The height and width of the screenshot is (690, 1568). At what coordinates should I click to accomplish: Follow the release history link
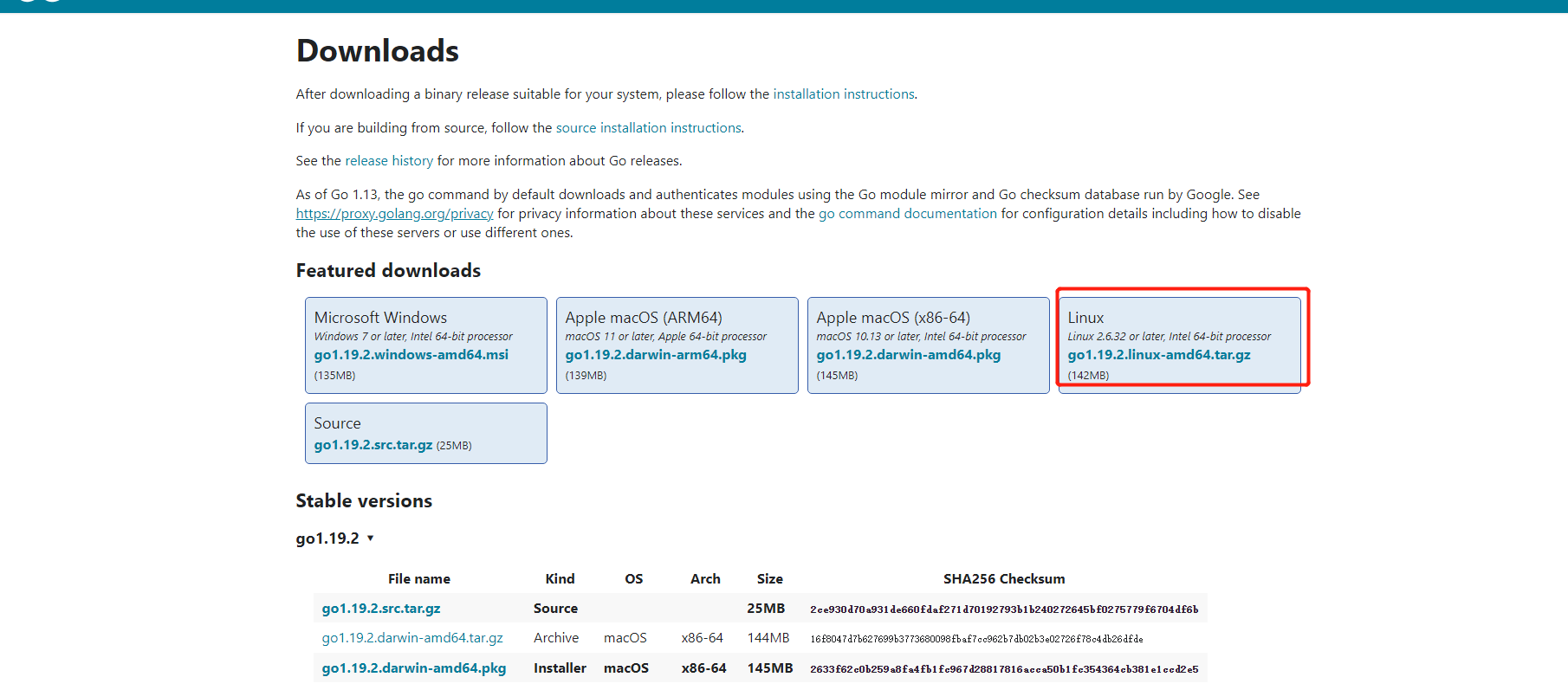tap(389, 160)
